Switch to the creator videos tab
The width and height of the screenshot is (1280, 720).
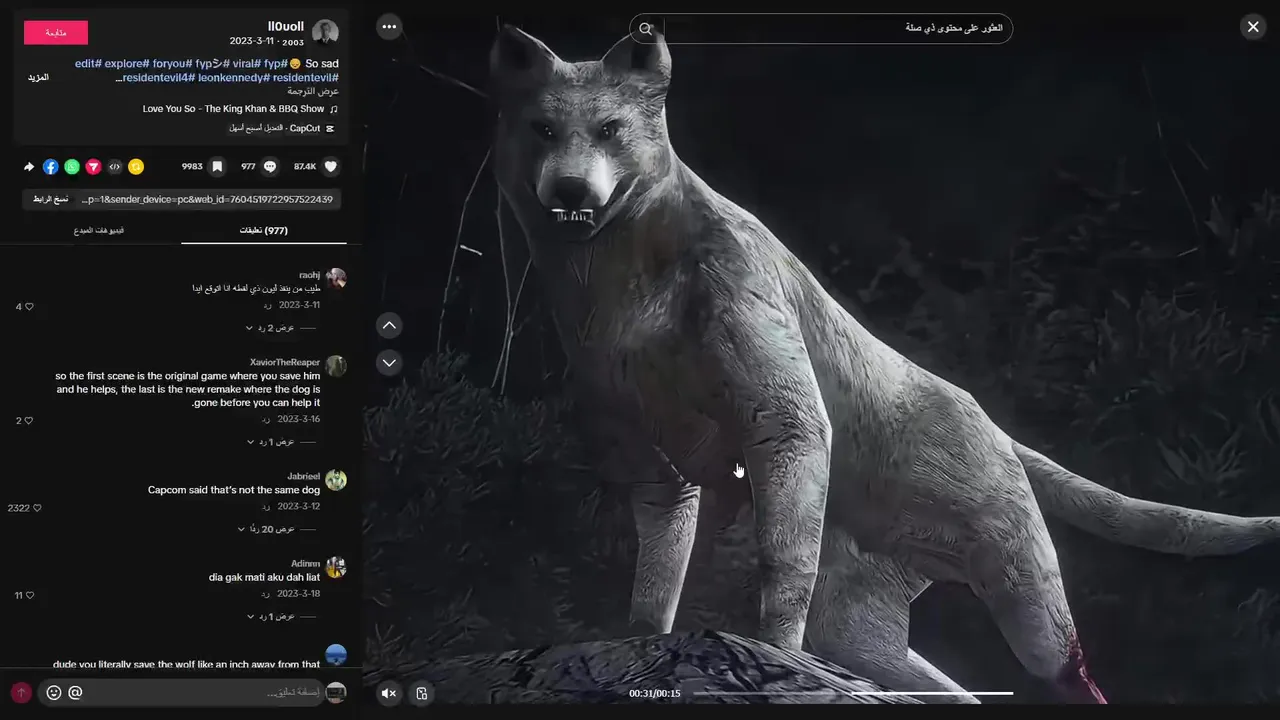click(x=99, y=230)
